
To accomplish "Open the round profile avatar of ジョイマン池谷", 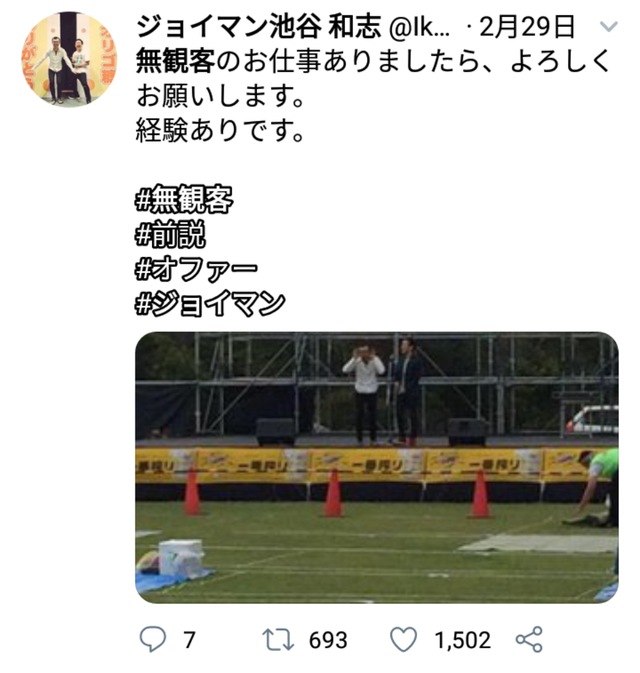I will (69, 60).
